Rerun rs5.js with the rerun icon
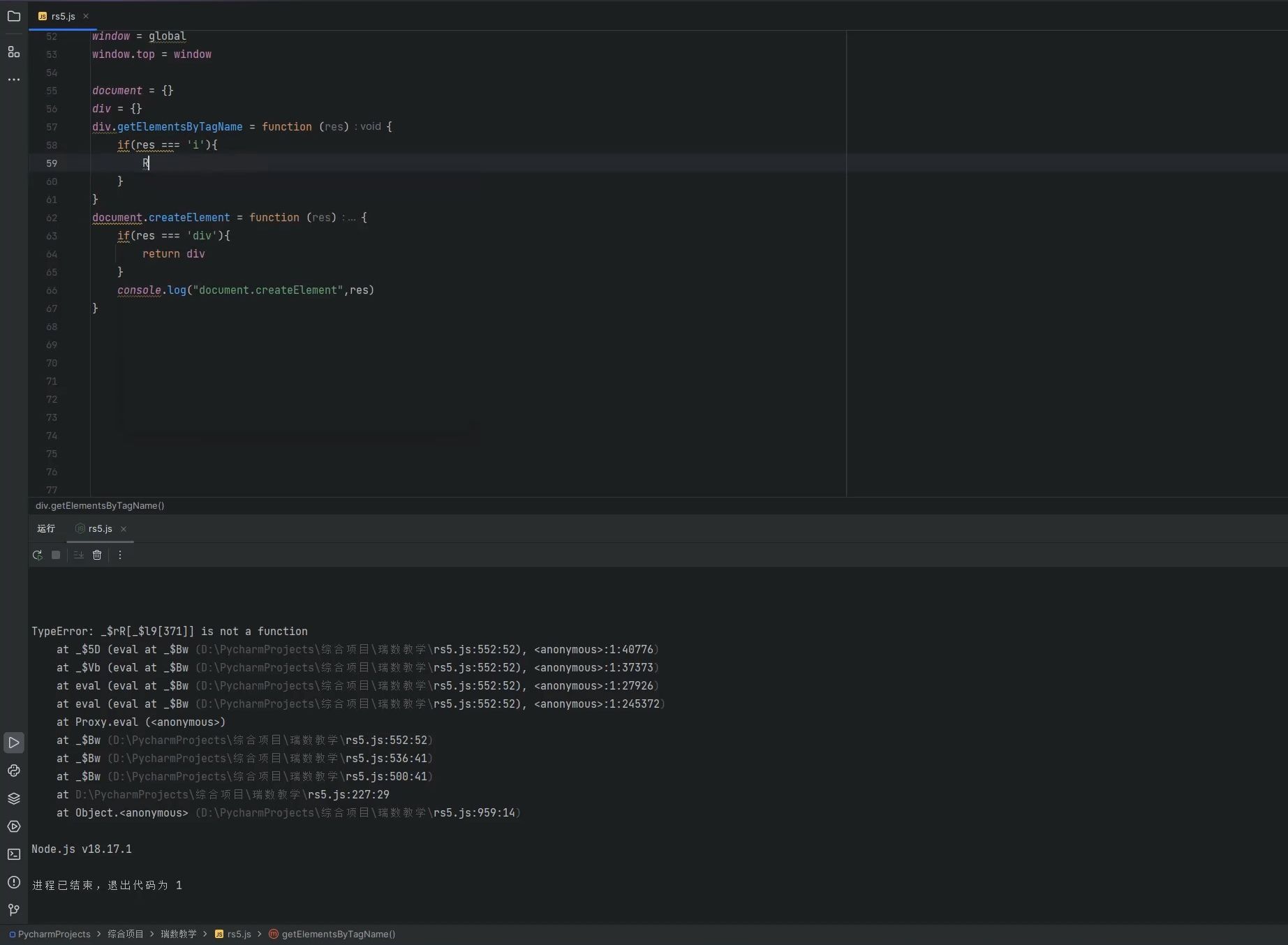Image resolution: width=1288 pixels, height=945 pixels. pos(38,556)
